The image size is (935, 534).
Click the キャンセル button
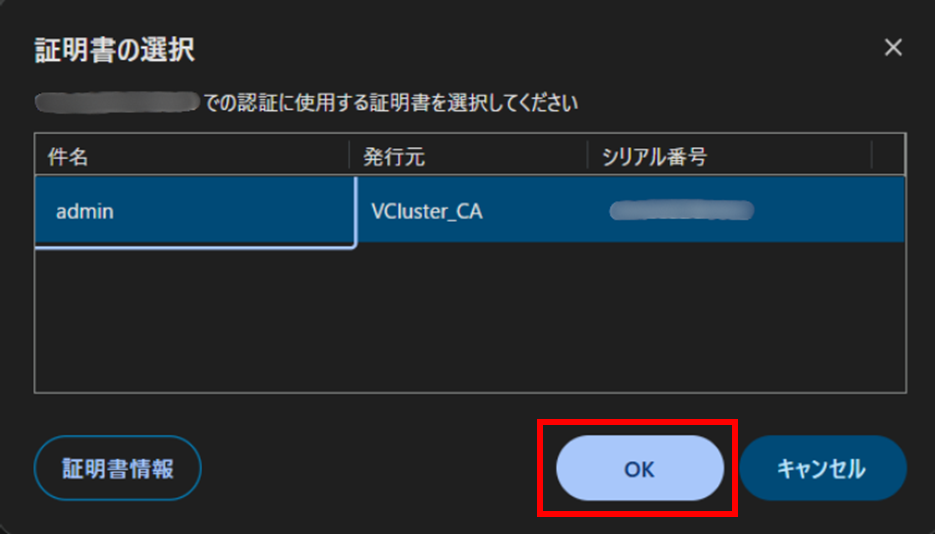822,468
